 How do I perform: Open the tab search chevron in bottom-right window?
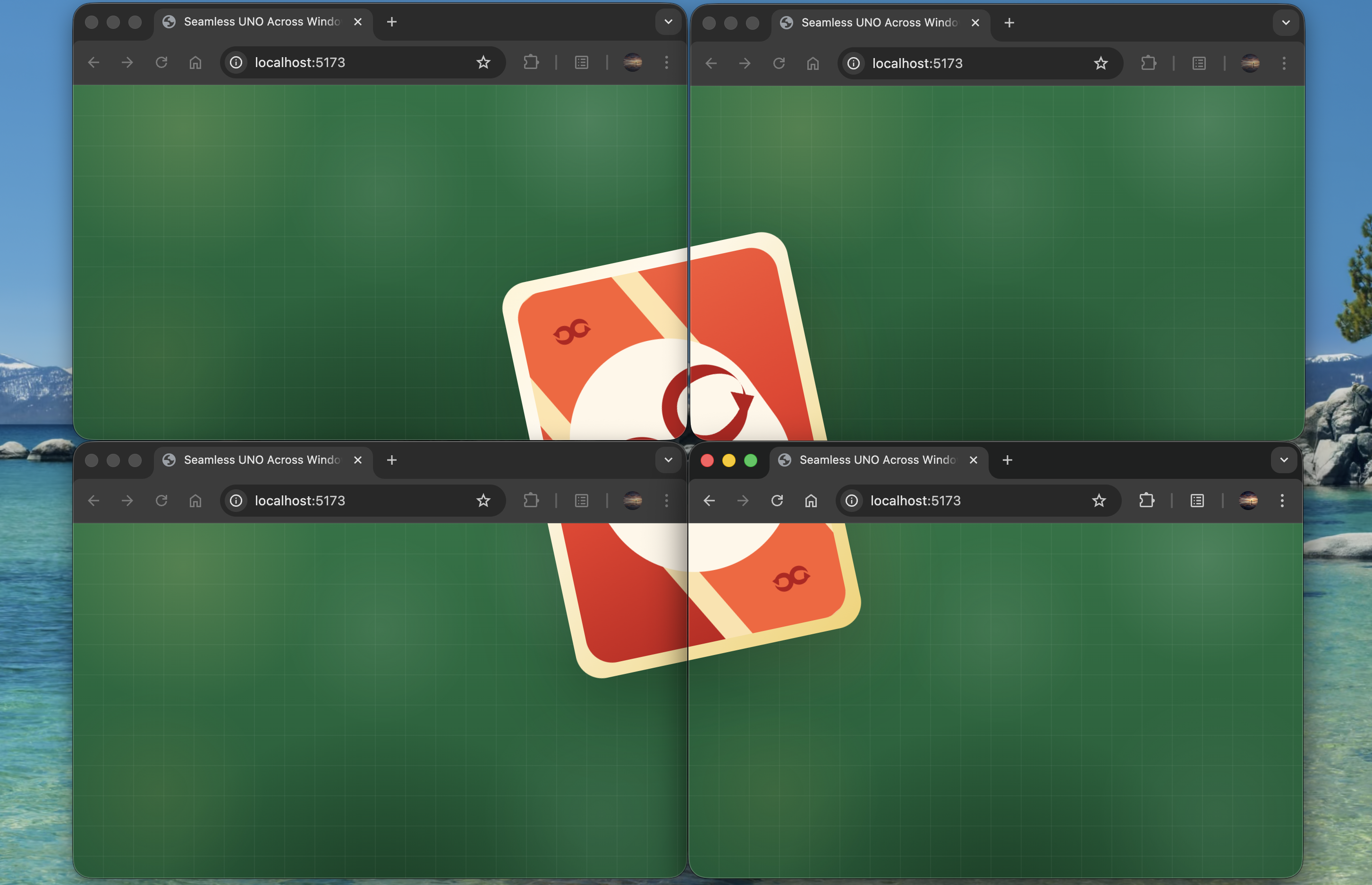pyautogui.click(x=1284, y=460)
